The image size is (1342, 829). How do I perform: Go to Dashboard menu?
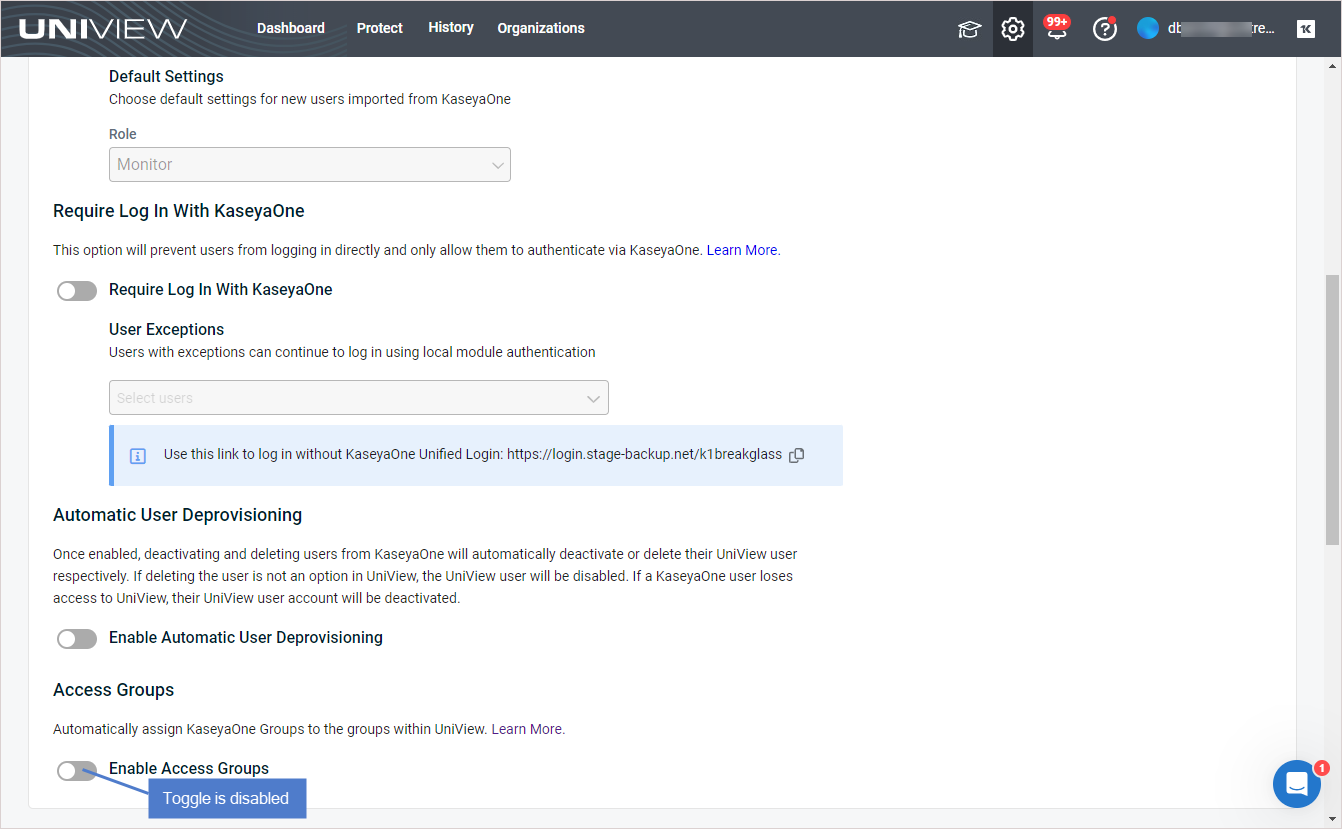pyautogui.click(x=291, y=28)
